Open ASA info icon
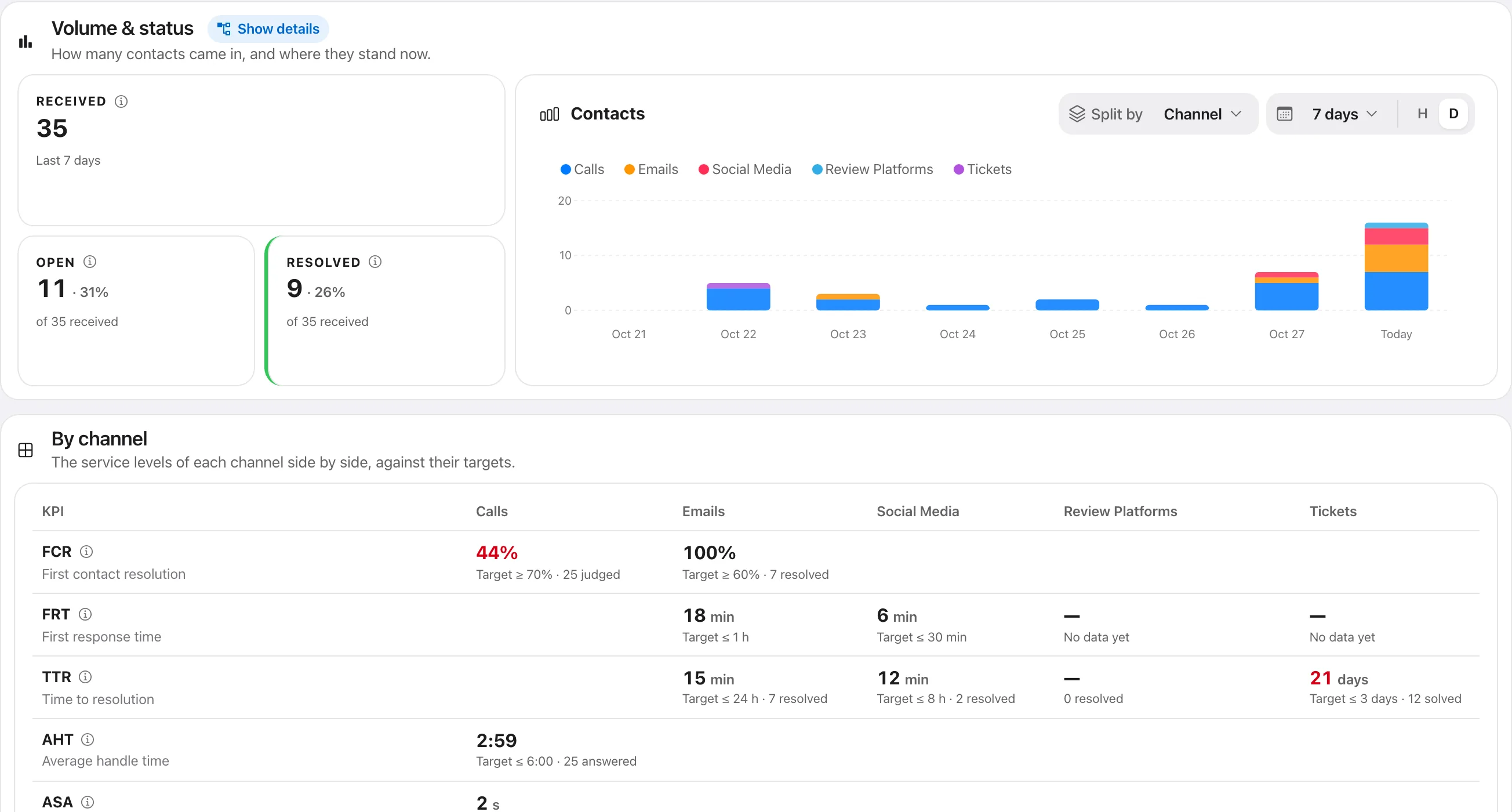1512x812 pixels. (x=88, y=802)
